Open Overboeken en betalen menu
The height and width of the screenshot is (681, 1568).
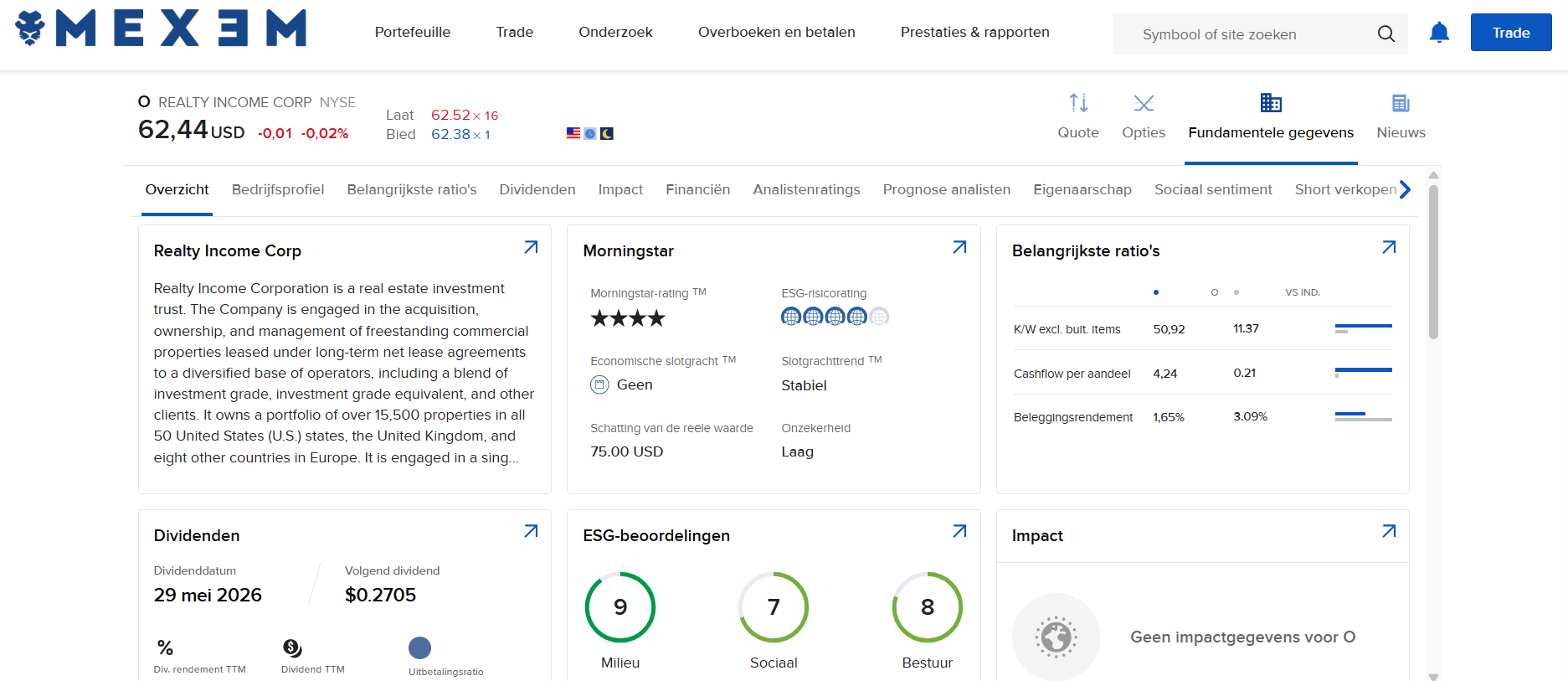click(x=777, y=32)
